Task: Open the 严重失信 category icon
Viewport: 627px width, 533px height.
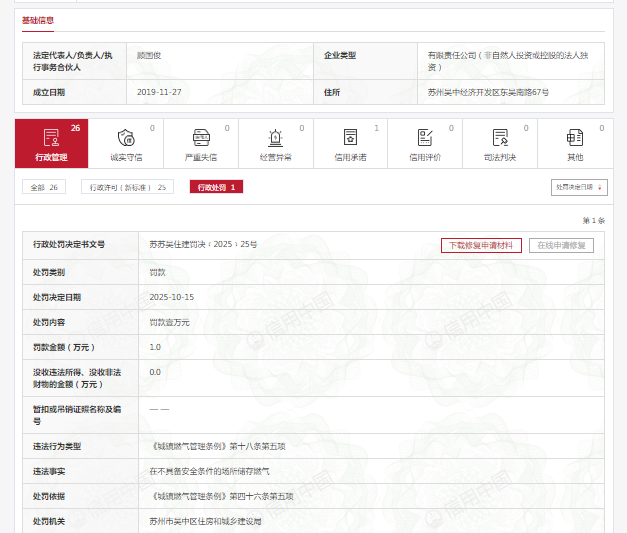Action: [201, 139]
